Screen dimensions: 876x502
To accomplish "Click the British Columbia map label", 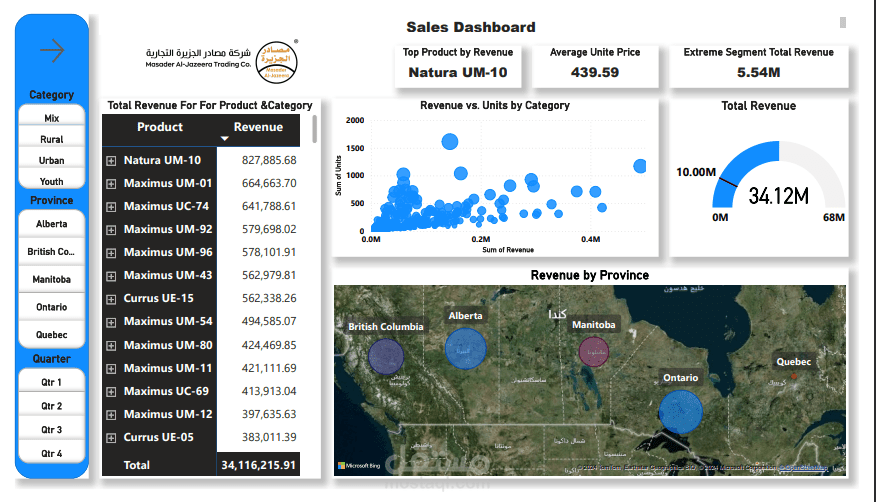I will [386, 327].
